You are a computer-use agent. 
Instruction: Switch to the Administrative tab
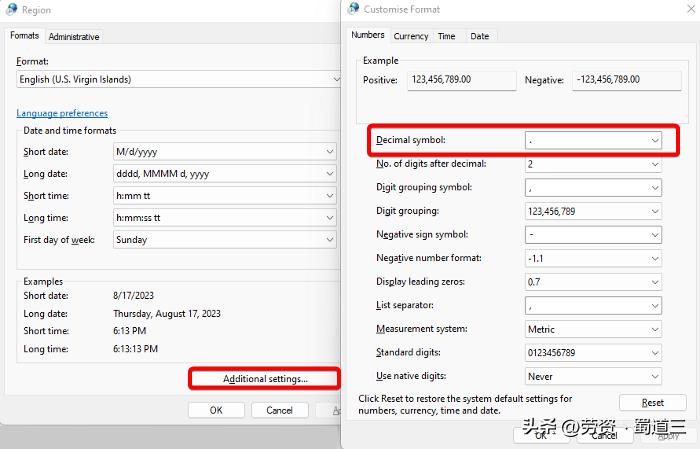pyautogui.click(x=74, y=37)
